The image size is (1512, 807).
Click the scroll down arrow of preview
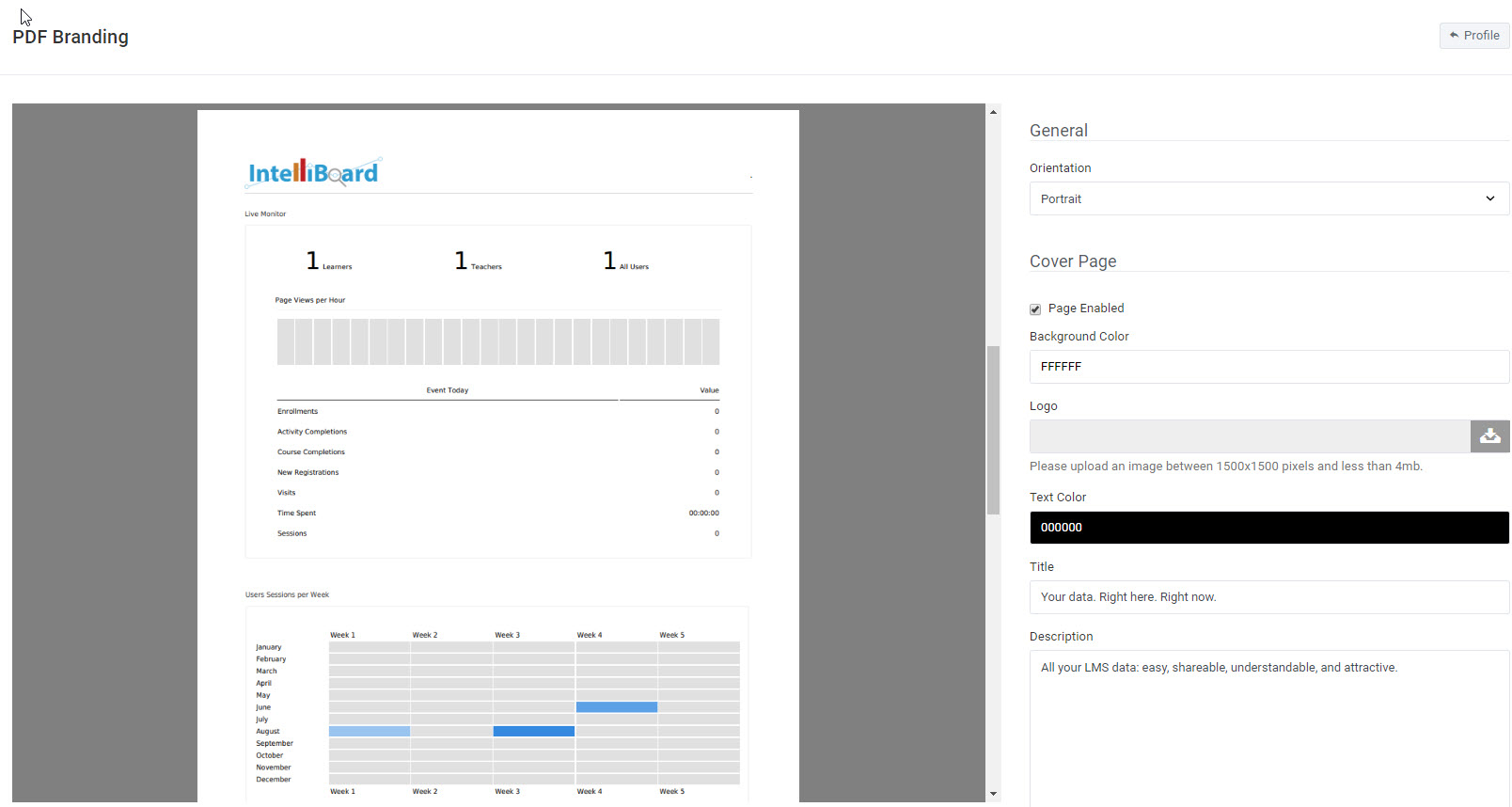pos(993,794)
